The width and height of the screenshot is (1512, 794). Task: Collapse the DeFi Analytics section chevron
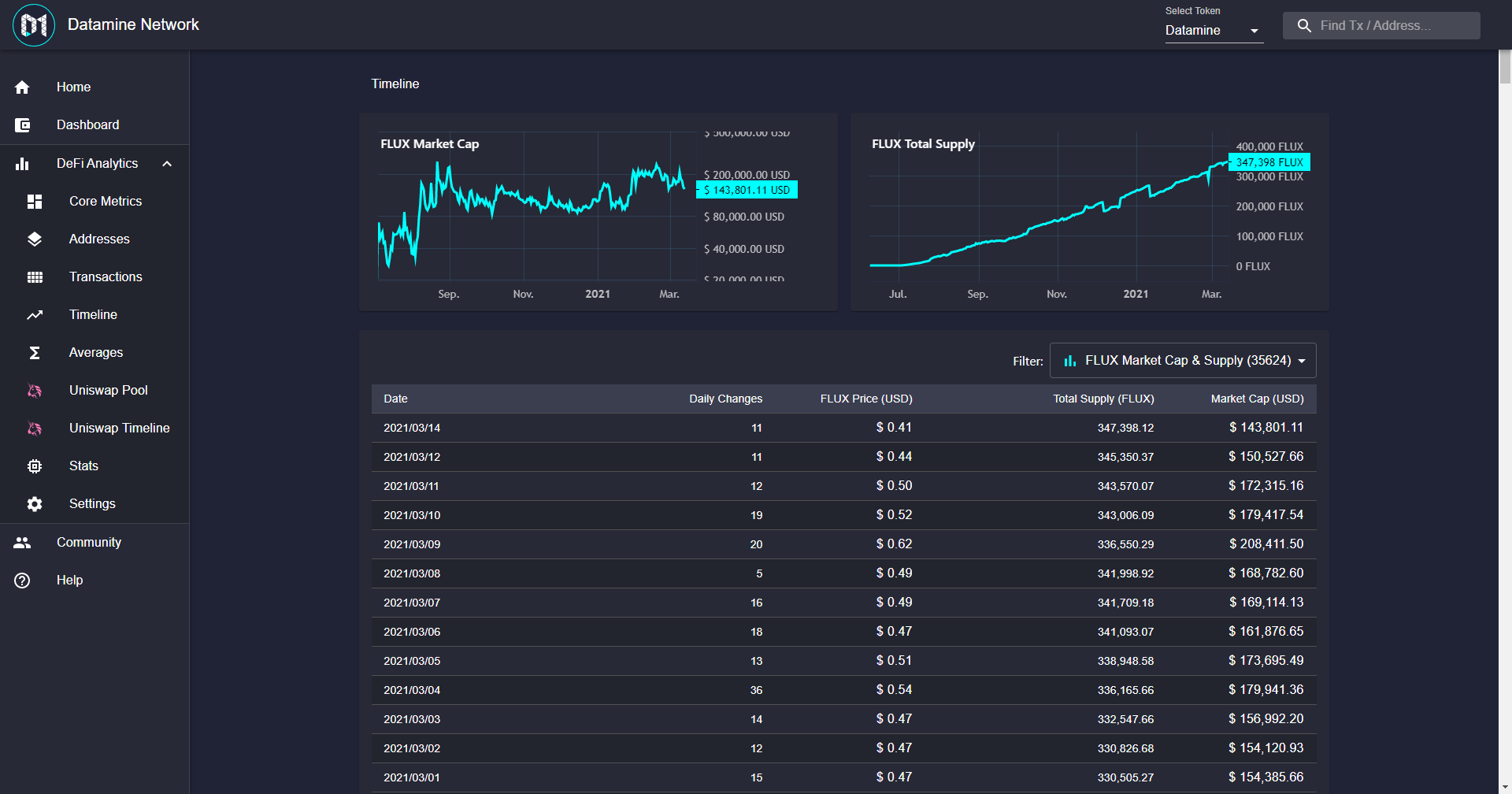[167, 164]
